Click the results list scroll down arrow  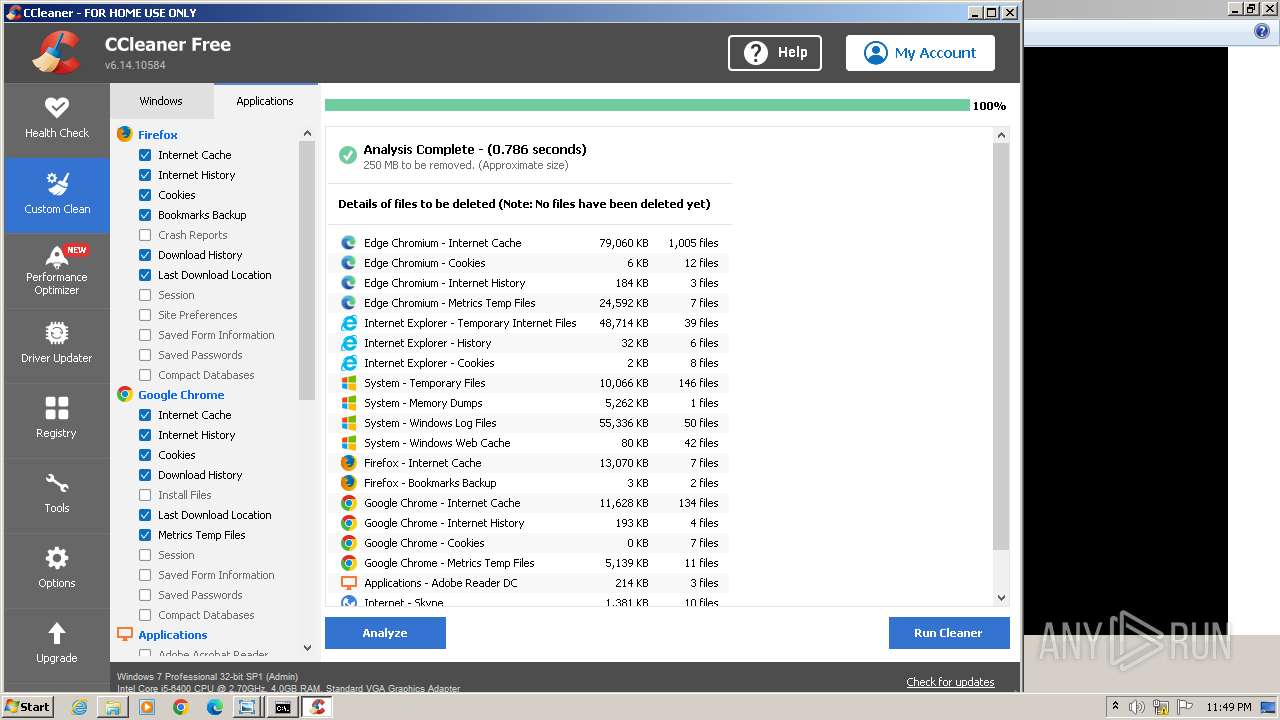(x=1001, y=598)
